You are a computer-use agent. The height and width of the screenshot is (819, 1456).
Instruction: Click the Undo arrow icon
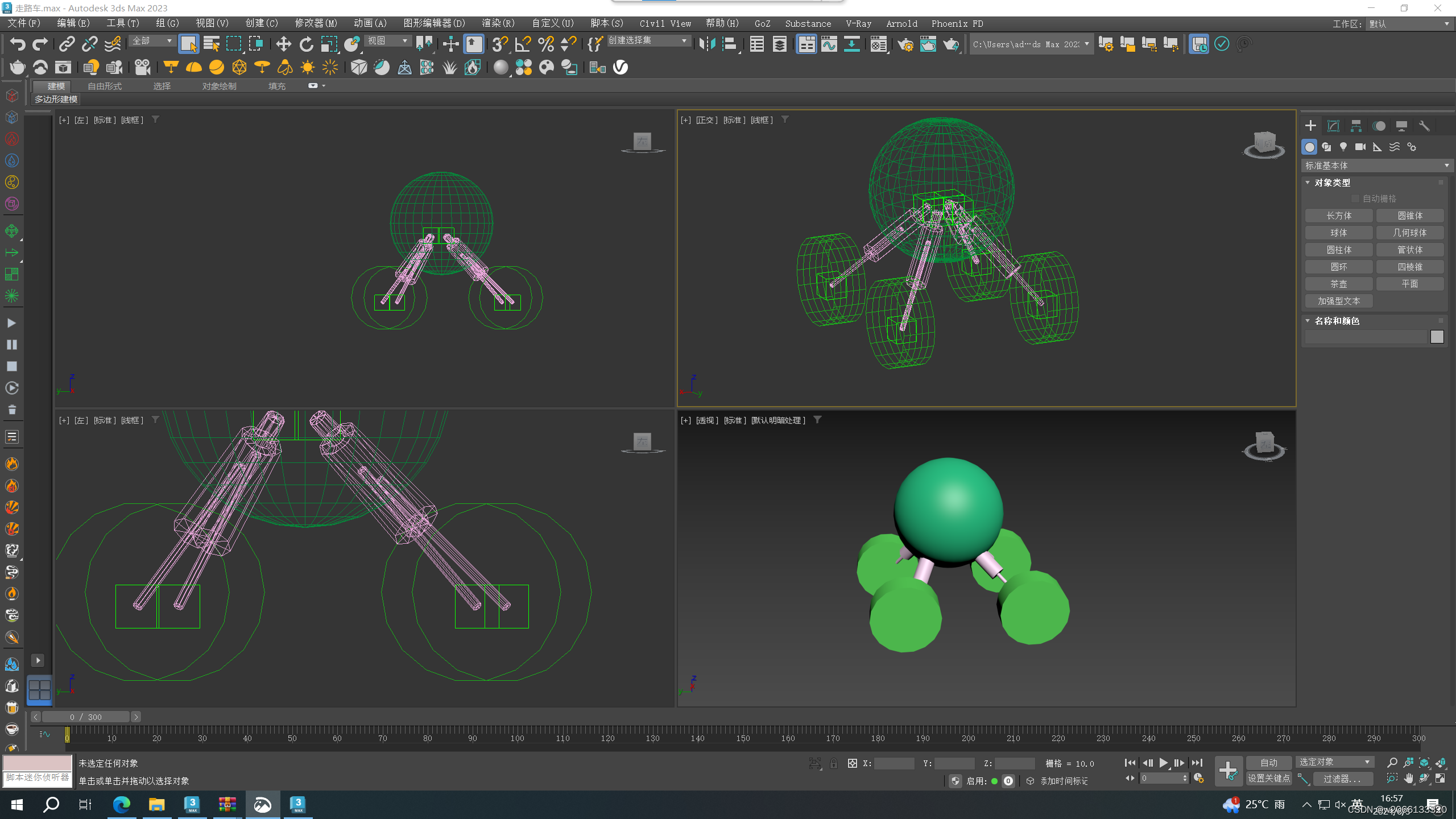point(17,44)
